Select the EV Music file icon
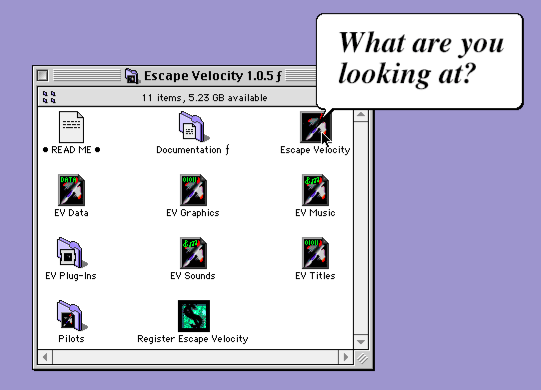 click(x=315, y=190)
